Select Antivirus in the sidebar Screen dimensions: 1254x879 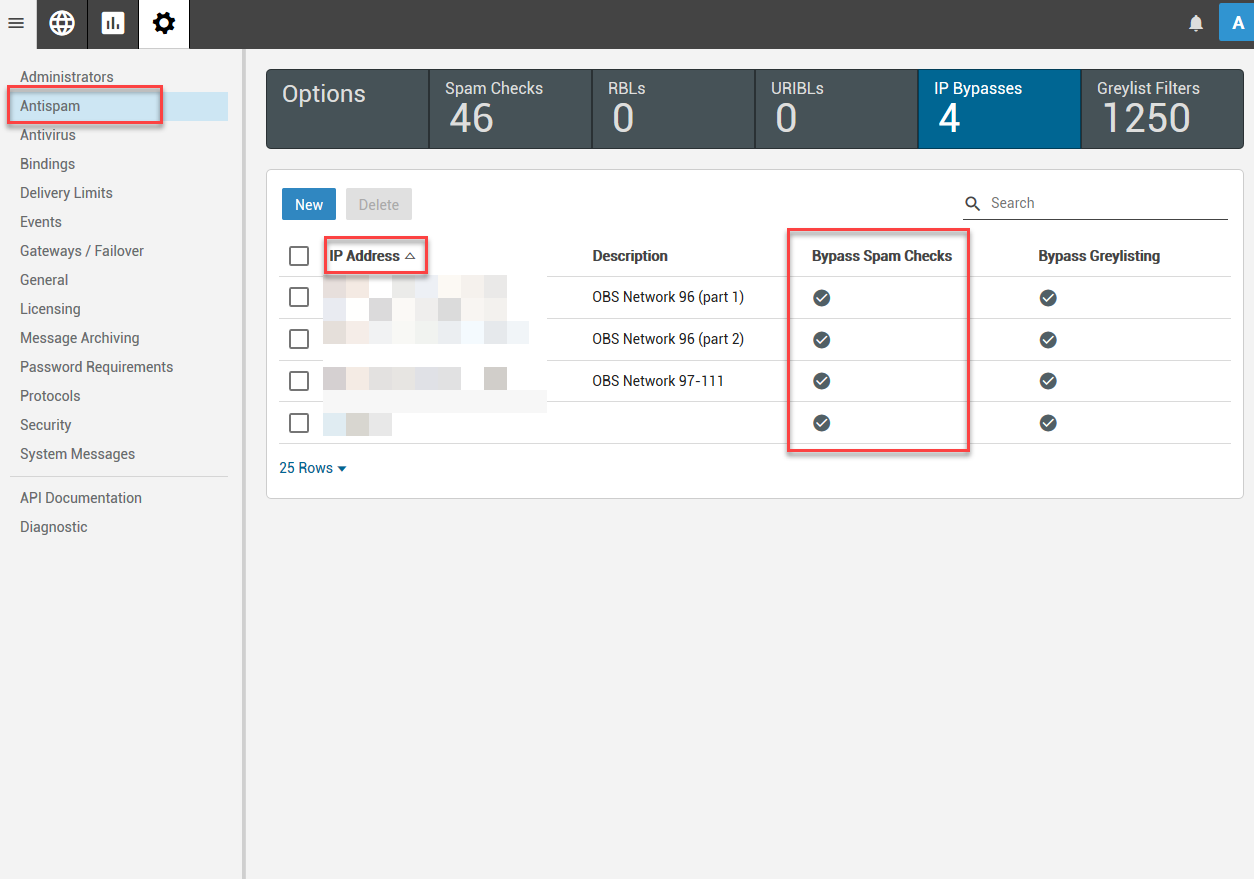[48, 135]
